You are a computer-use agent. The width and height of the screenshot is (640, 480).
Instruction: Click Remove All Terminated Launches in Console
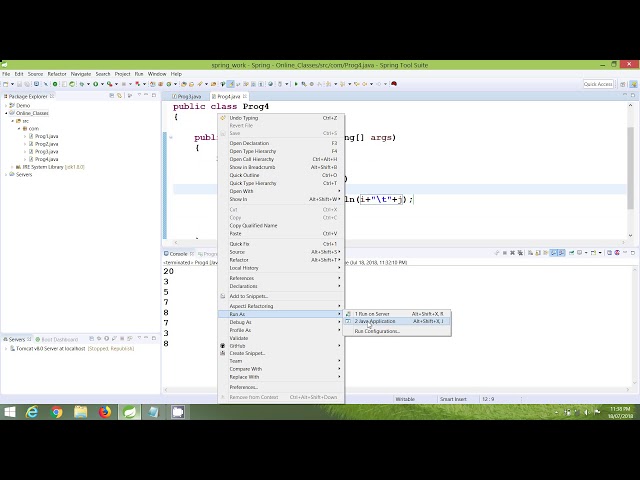click(x=520, y=253)
